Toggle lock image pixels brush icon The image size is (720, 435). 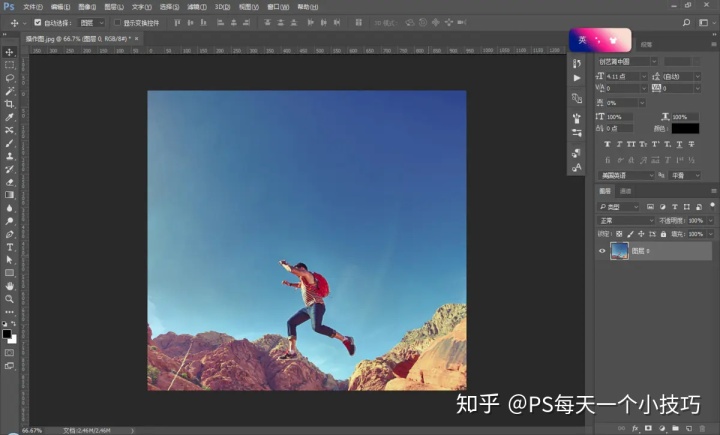[x=630, y=234]
